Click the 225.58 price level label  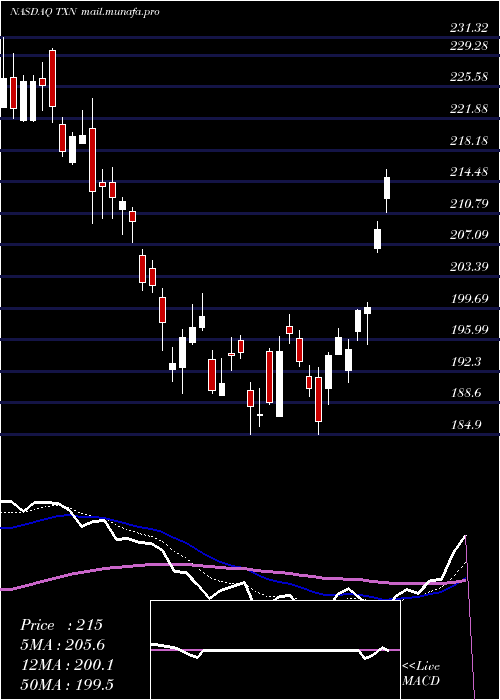pos(468,77)
